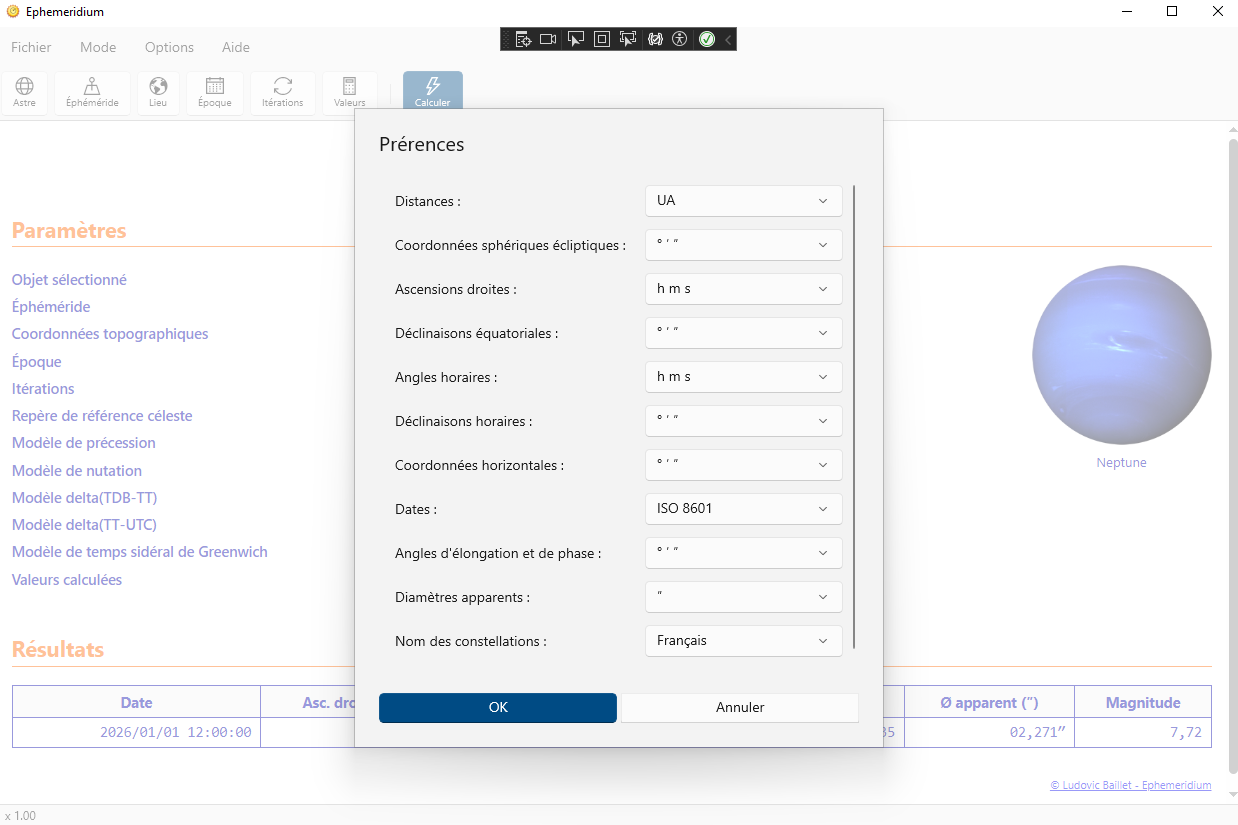Select the Lieu globe icon

[158, 88]
